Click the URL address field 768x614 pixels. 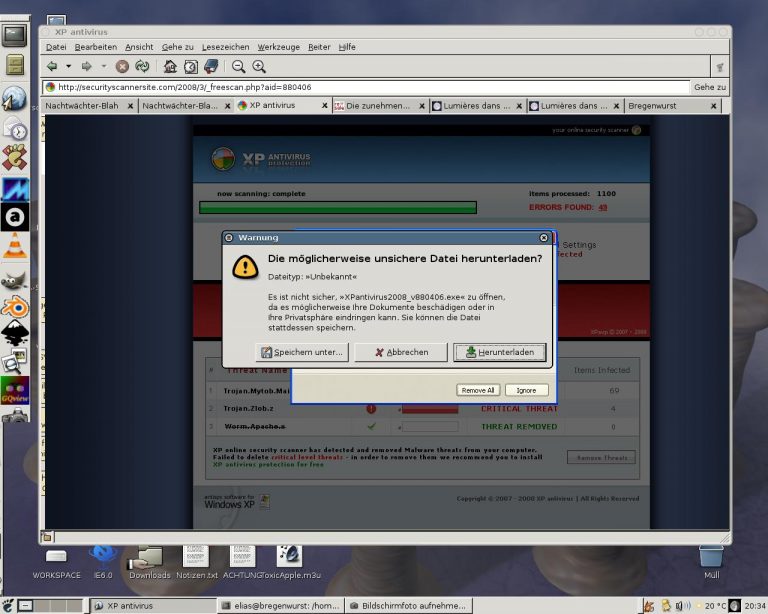pos(365,87)
